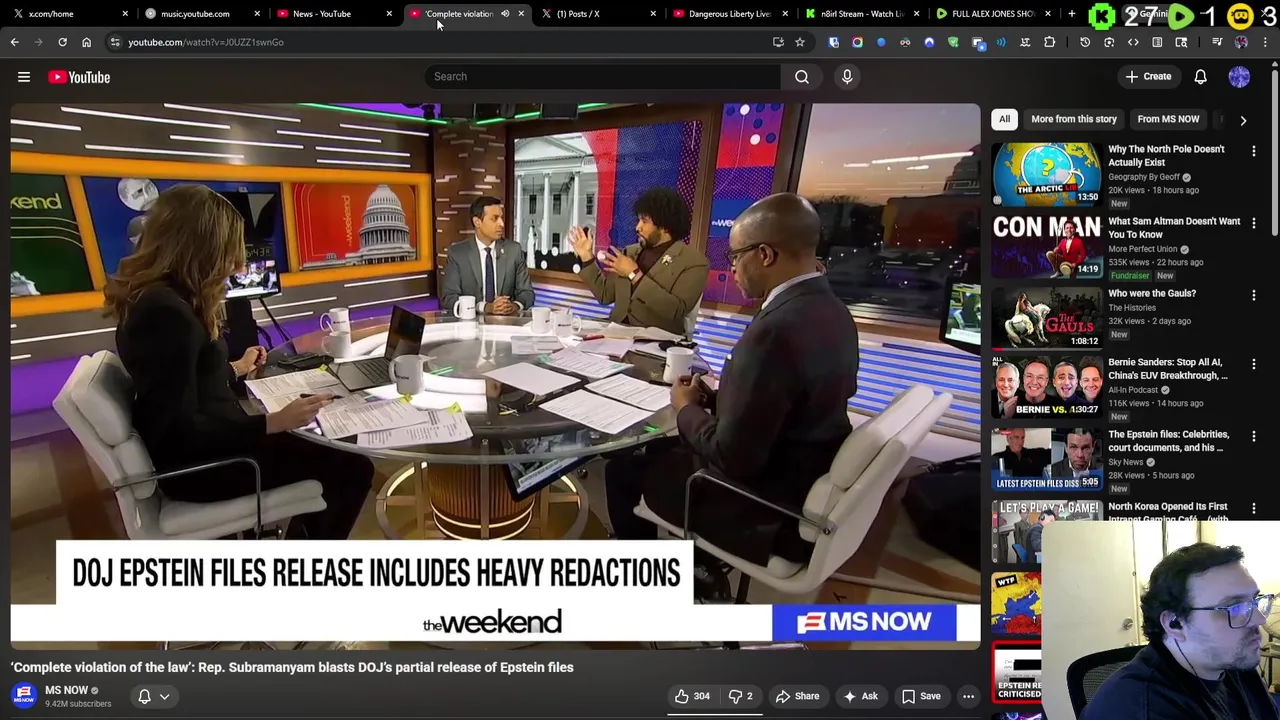The width and height of the screenshot is (1280, 720).
Task: Open the YouTube guide hamburger menu
Action: pyautogui.click(x=24, y=77)
